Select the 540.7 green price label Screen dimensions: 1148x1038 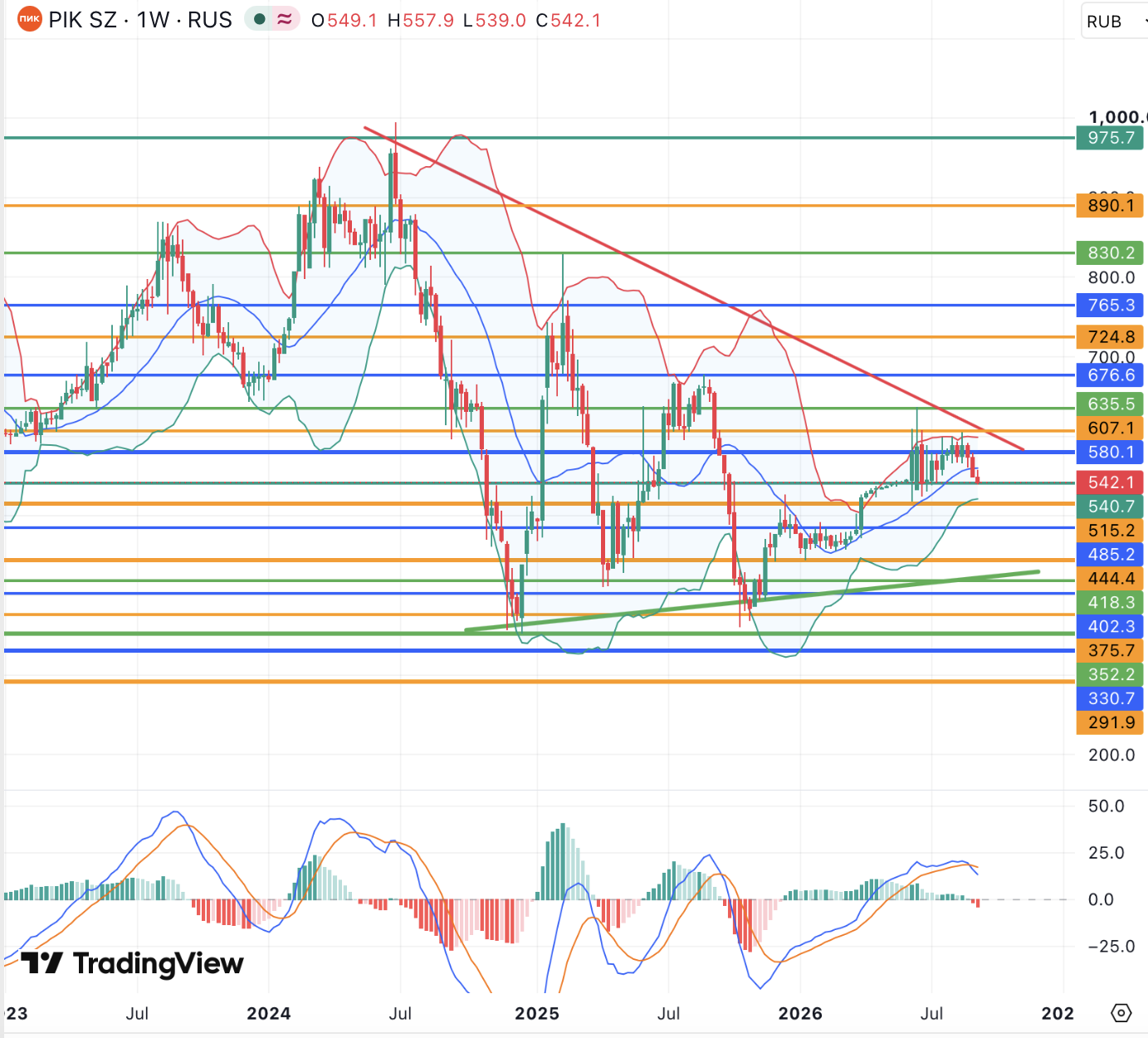[1110, 506]
